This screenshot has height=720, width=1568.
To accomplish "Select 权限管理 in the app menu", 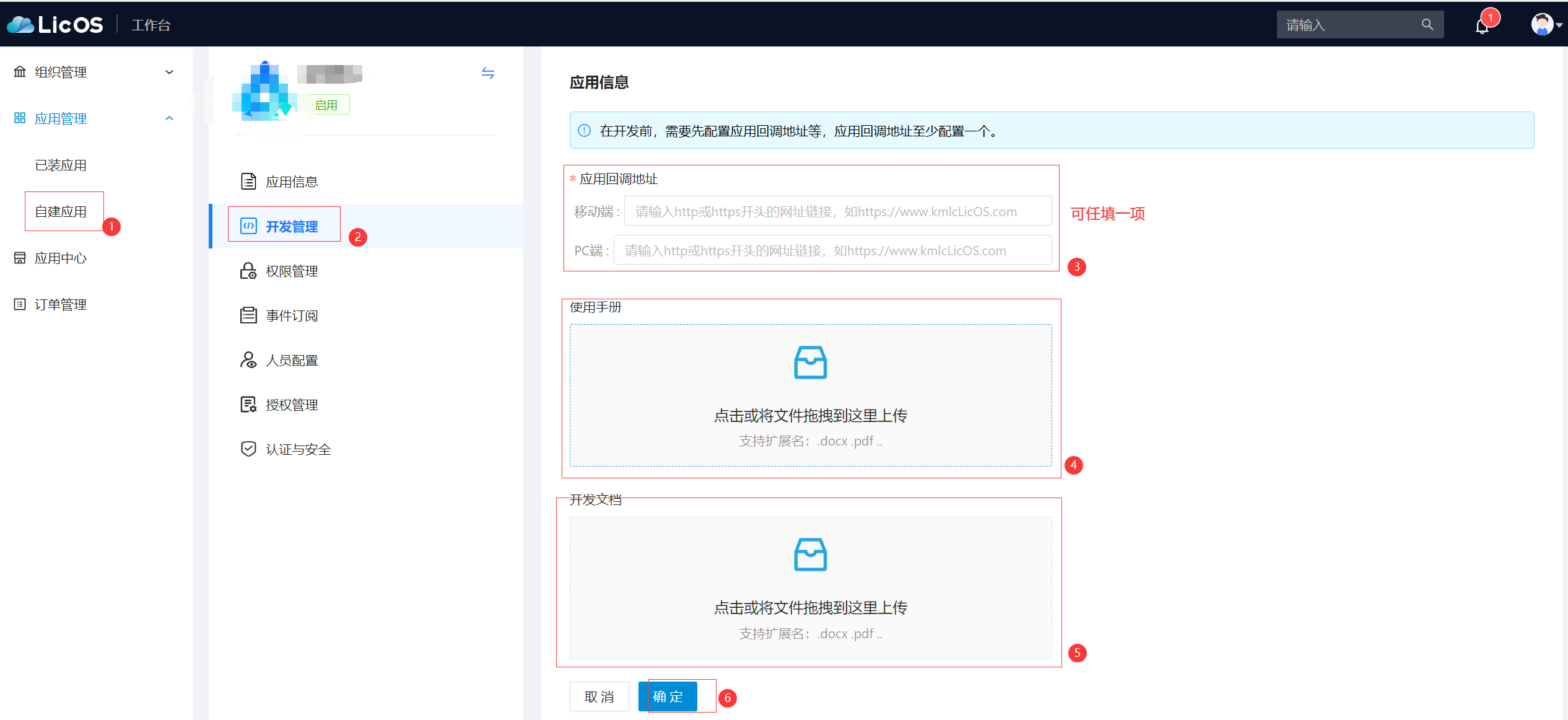I will (x=366, y=271).
